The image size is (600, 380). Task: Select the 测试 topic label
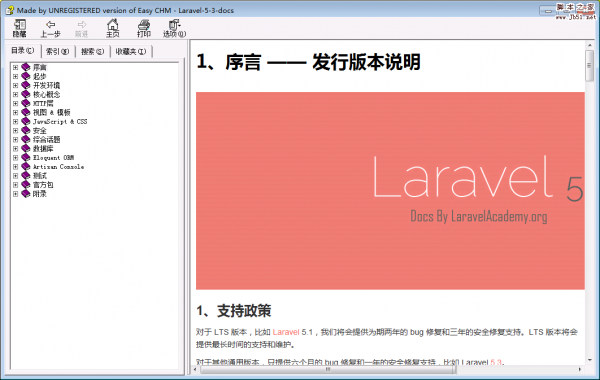pyautogui.click(x=40, y=176)
